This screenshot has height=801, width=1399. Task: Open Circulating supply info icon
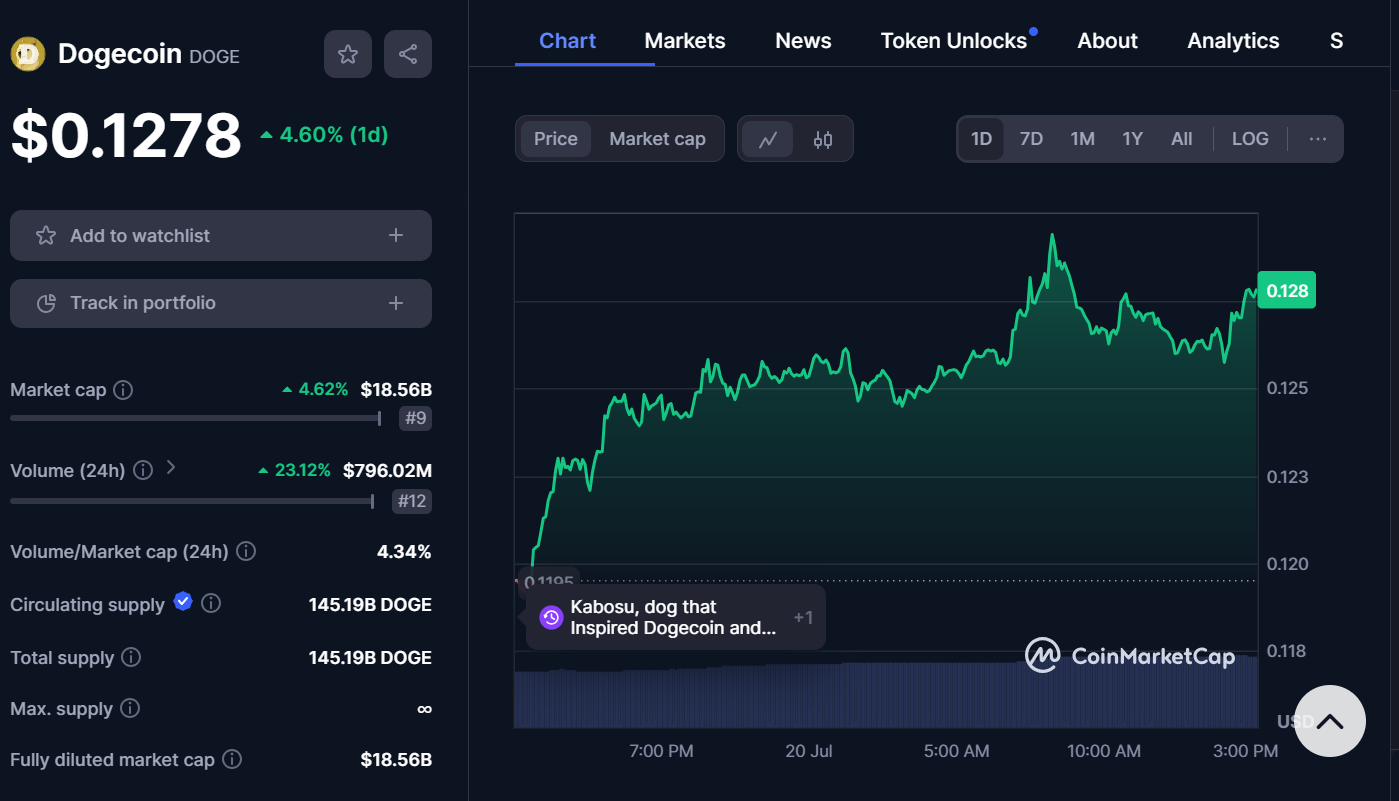click(x=211, y=604)
